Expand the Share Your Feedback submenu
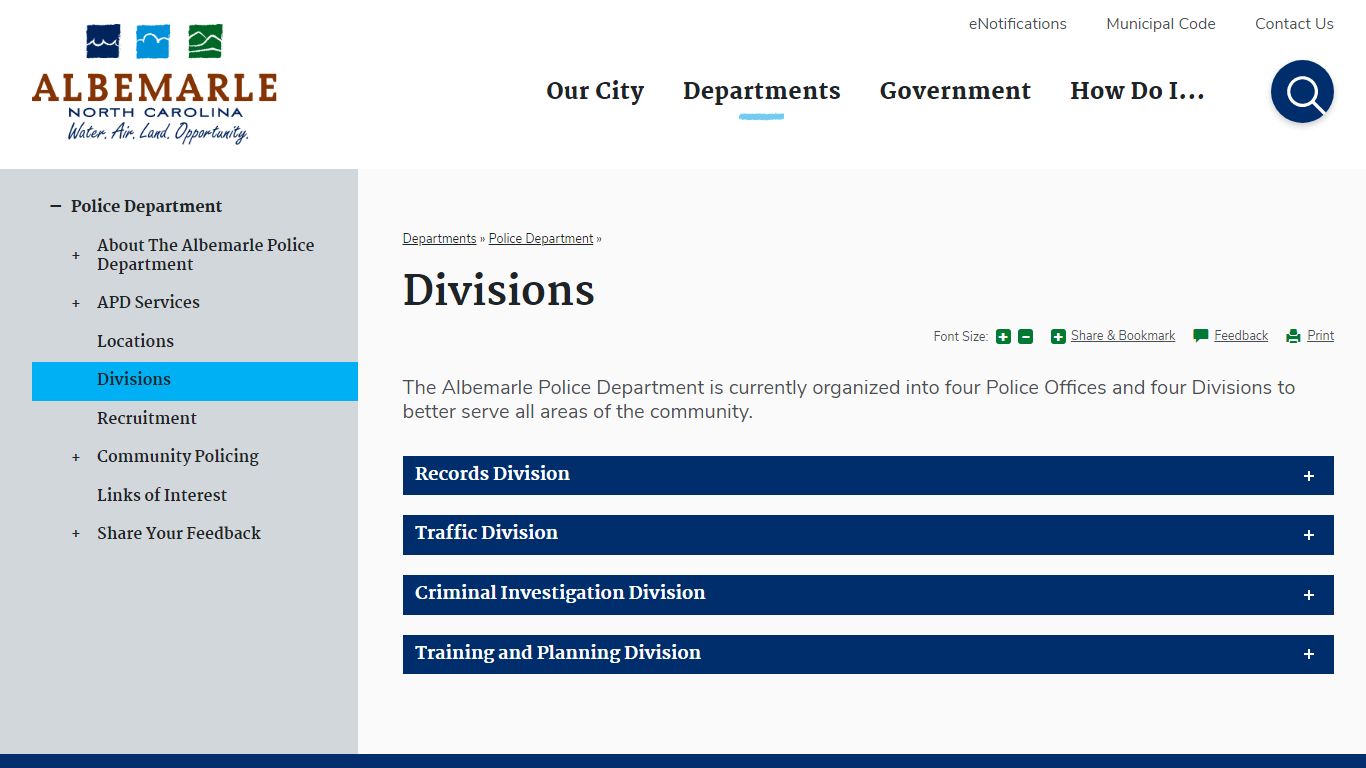1366x768 pixels. [76, 534]
